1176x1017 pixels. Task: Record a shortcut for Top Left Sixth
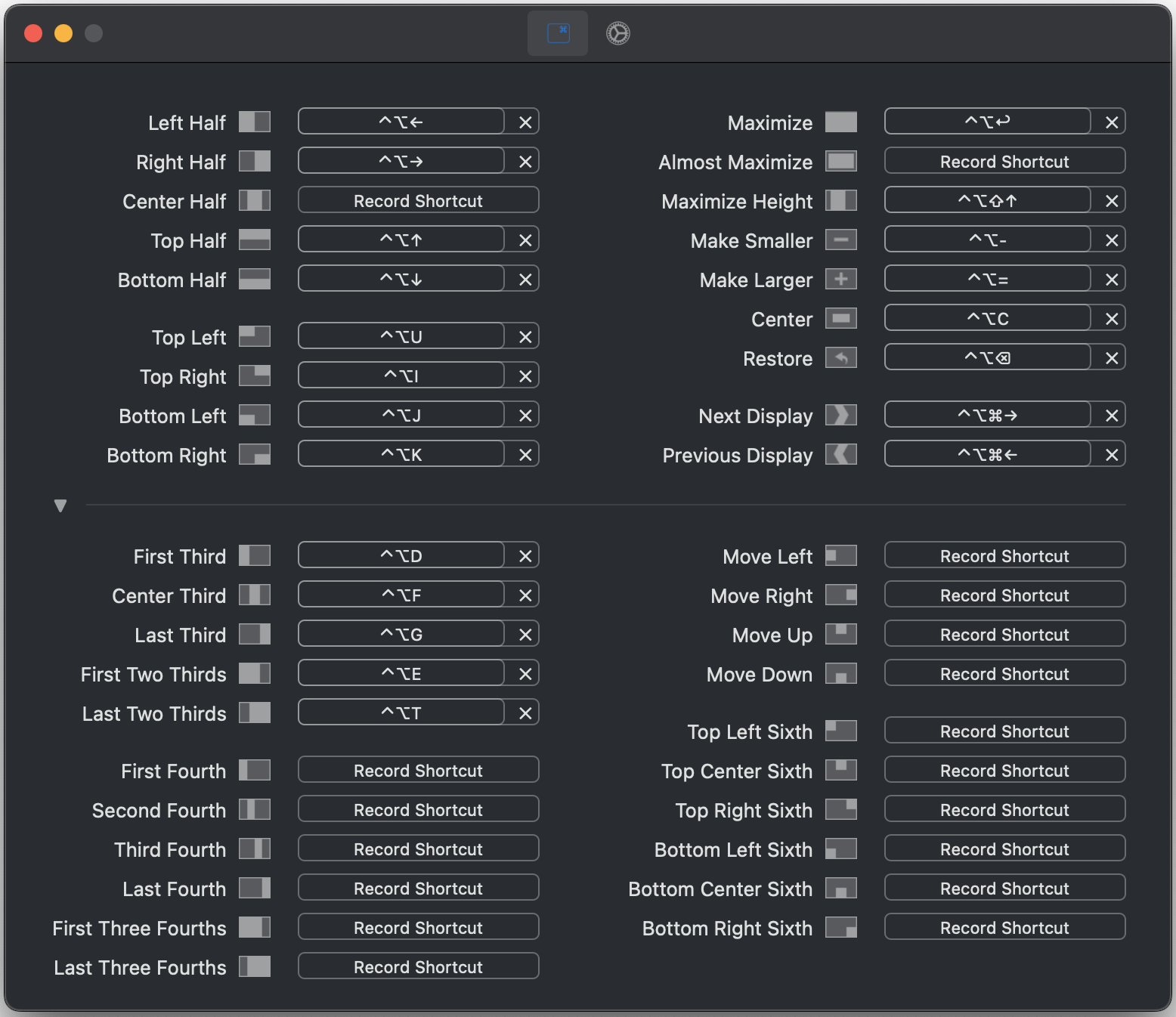[x=1005, y=731]
